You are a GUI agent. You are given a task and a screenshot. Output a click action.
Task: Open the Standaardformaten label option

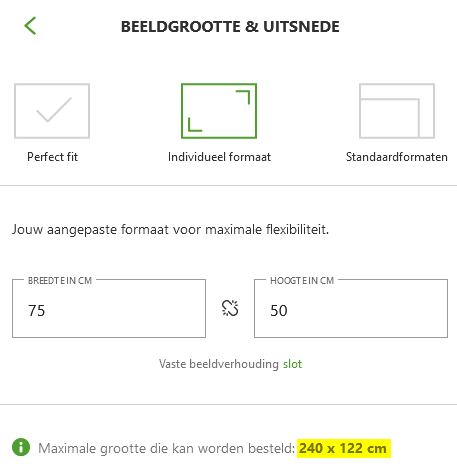[x=397, y=157]
